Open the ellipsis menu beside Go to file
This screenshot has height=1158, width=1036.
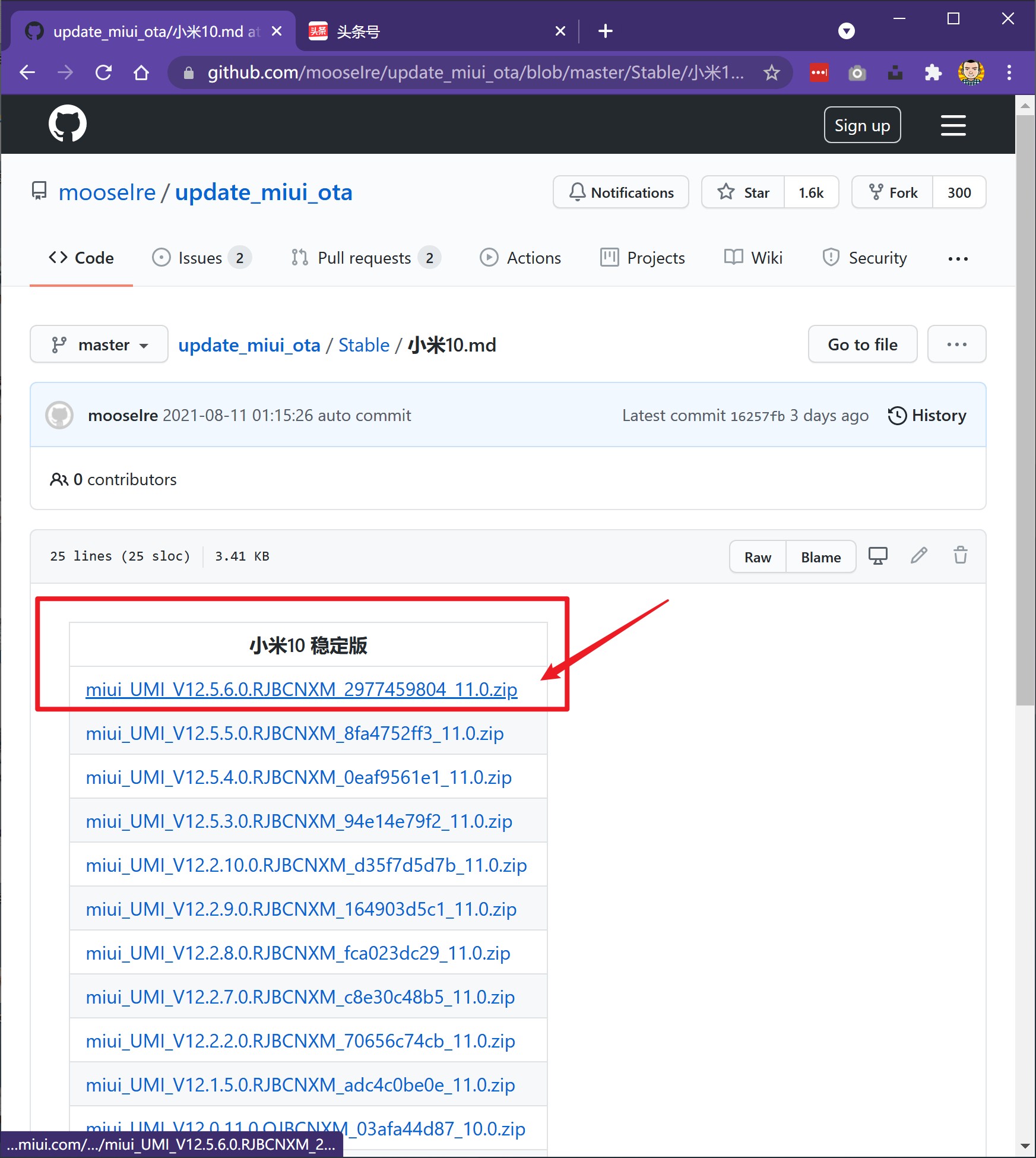click(956, 344)
